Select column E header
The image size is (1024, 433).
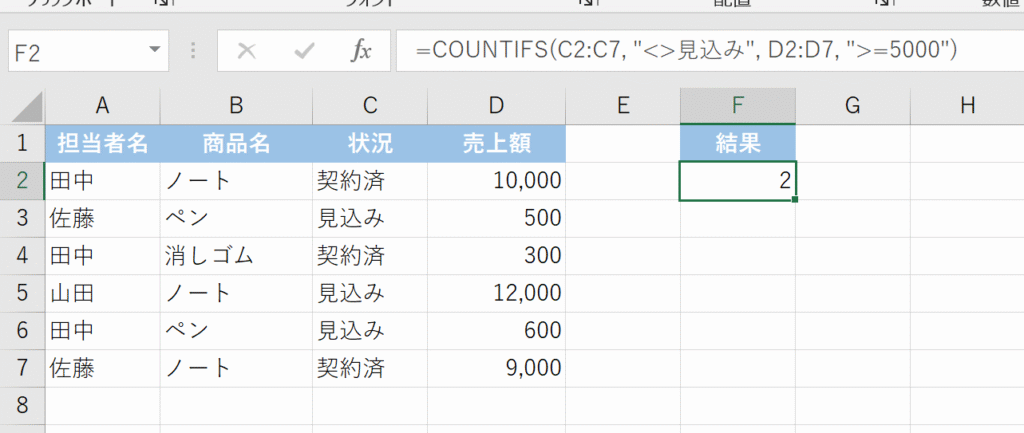pyautogui.click(x=622, y=106)
